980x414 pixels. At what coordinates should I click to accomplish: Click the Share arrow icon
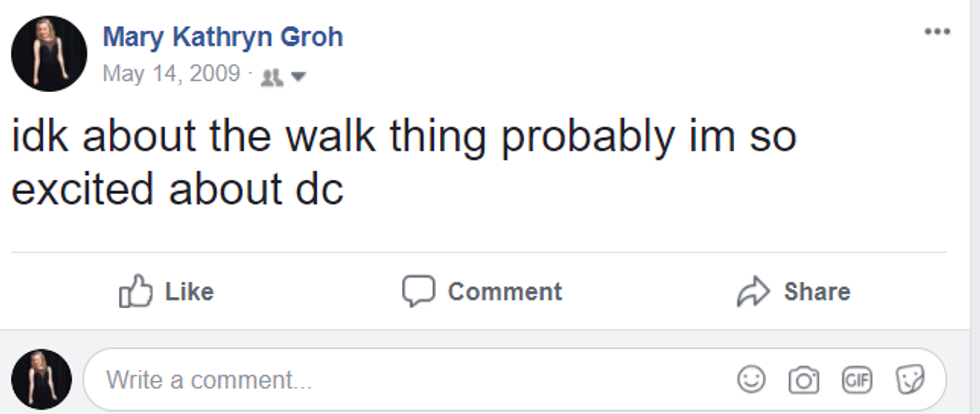pos(751,292)
